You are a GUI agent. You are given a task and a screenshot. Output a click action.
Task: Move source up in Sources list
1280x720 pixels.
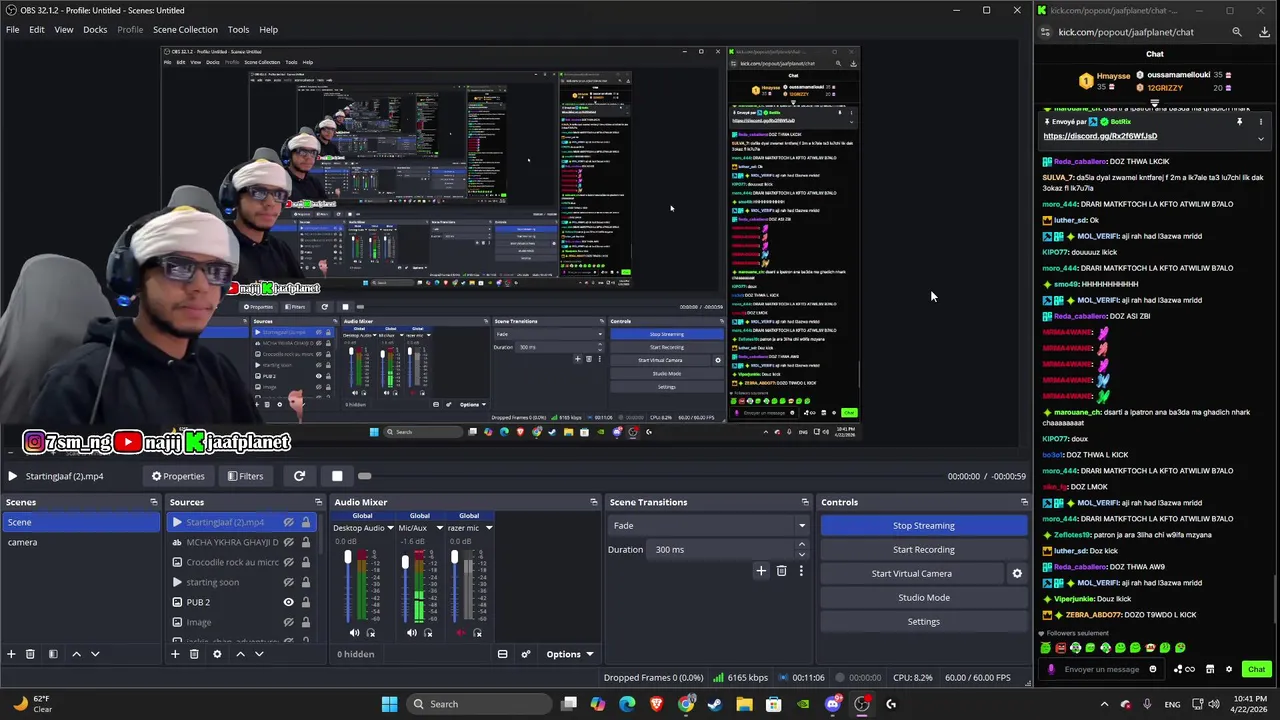point(240,654)
